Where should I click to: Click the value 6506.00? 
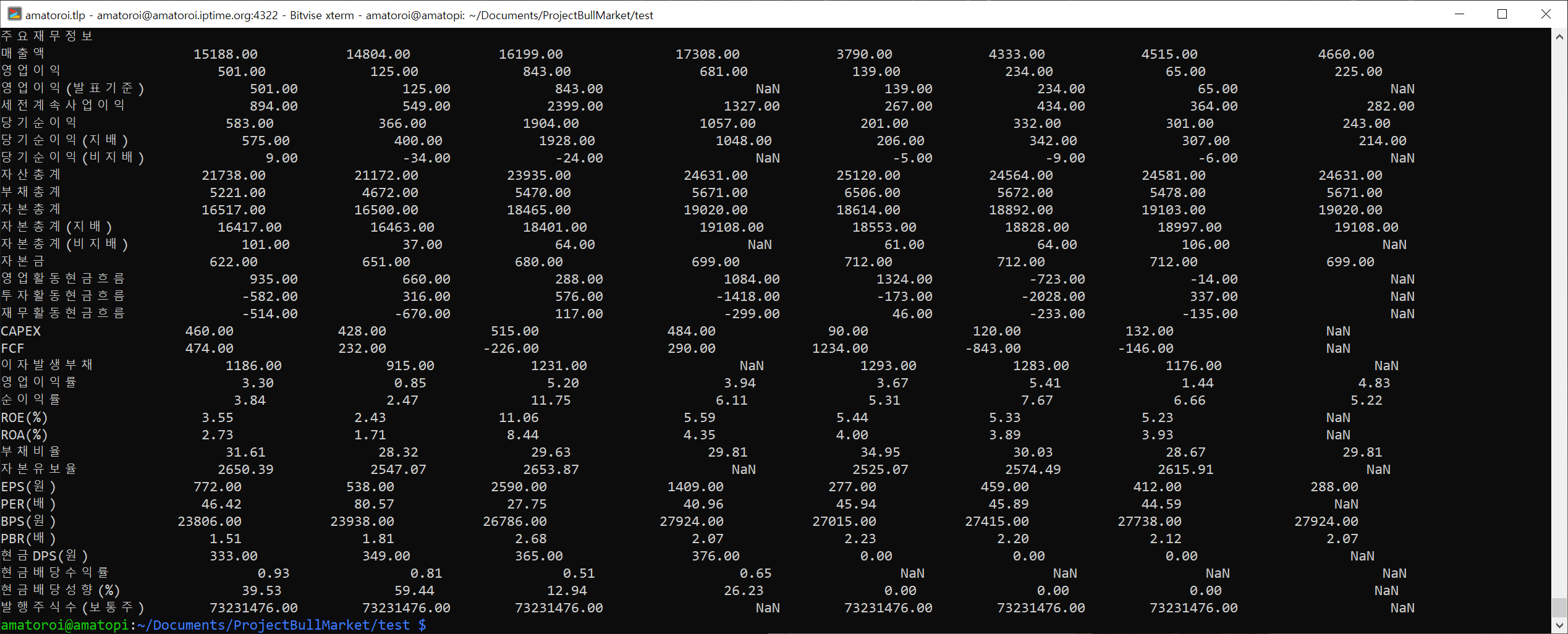point(872,193)
